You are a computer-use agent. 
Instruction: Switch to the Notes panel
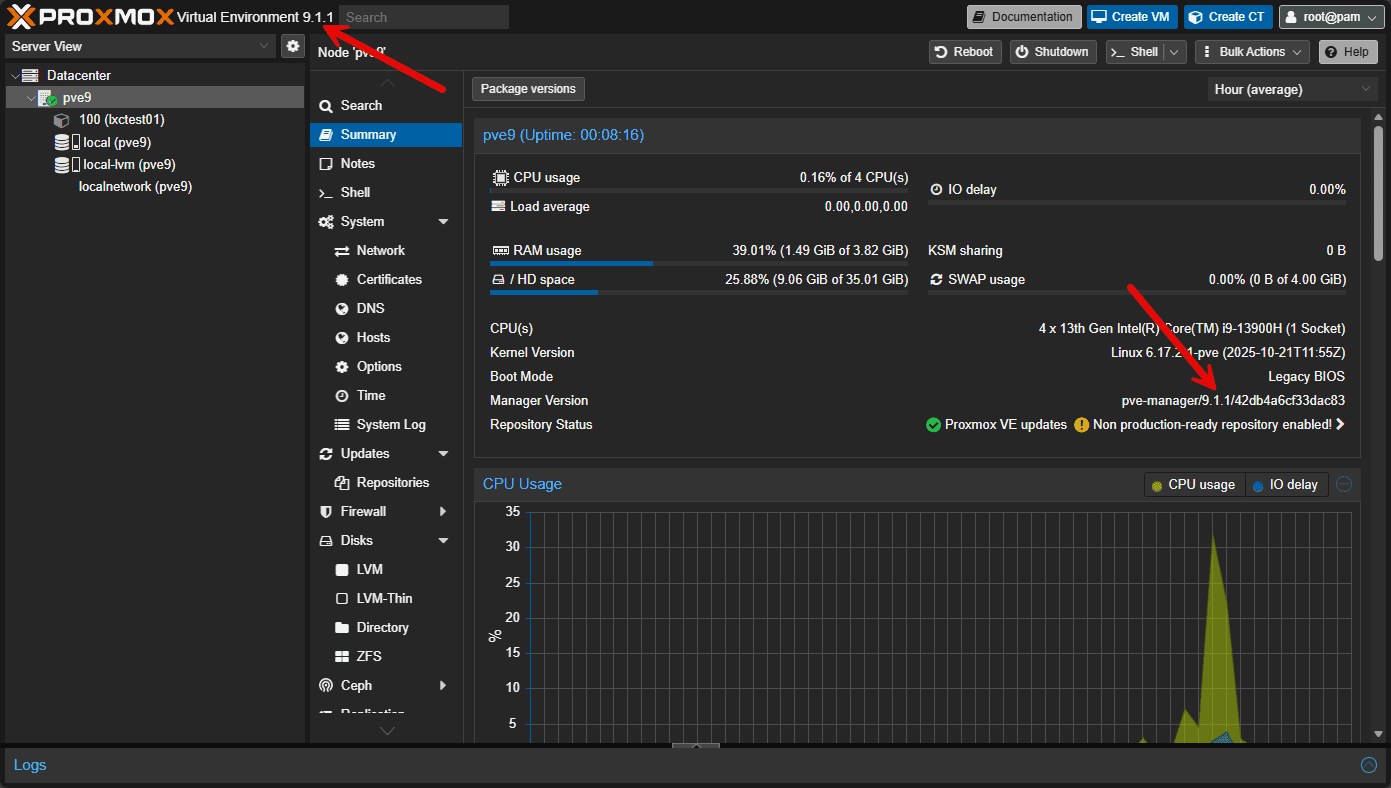click(x=356, y=163)
